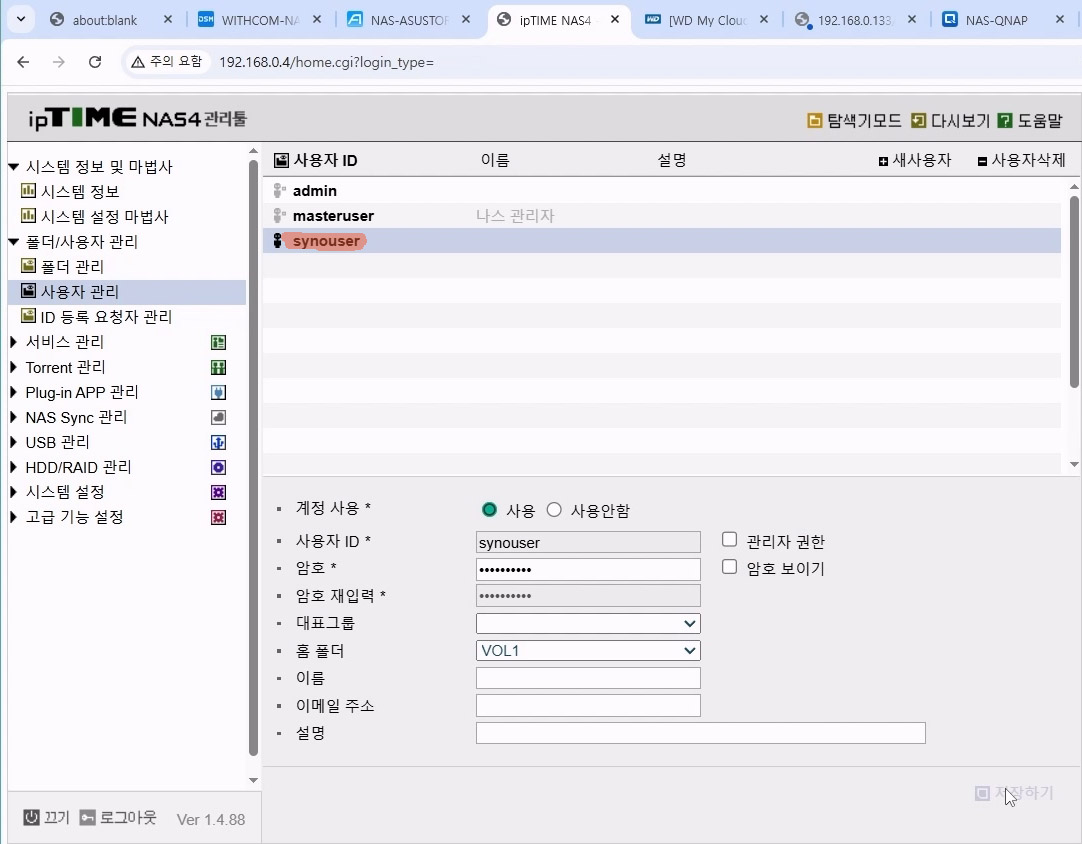Click the USB 관리 anchor icon
1082x844 pixels.
218,443
